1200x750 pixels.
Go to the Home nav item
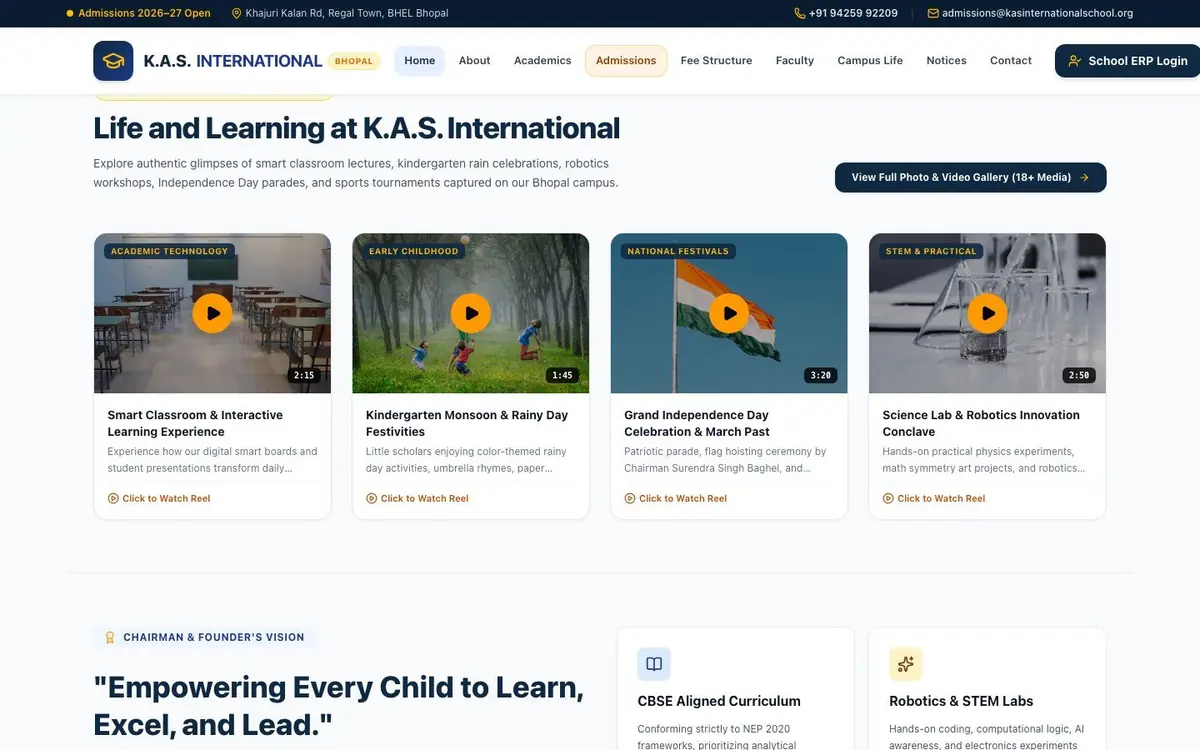(x=420, y=61)
